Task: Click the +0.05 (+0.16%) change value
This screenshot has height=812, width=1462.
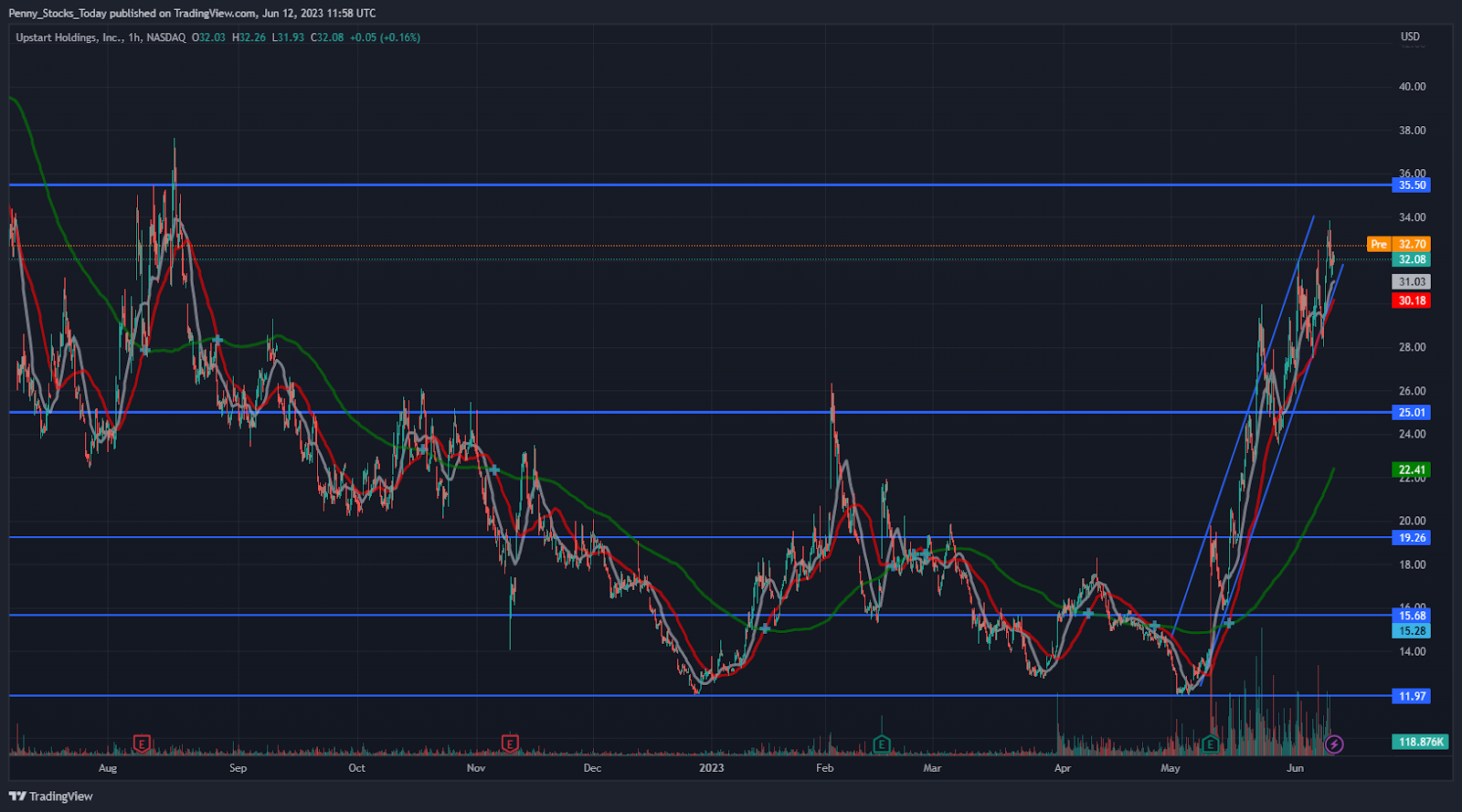Action: (x=385, y=37)
